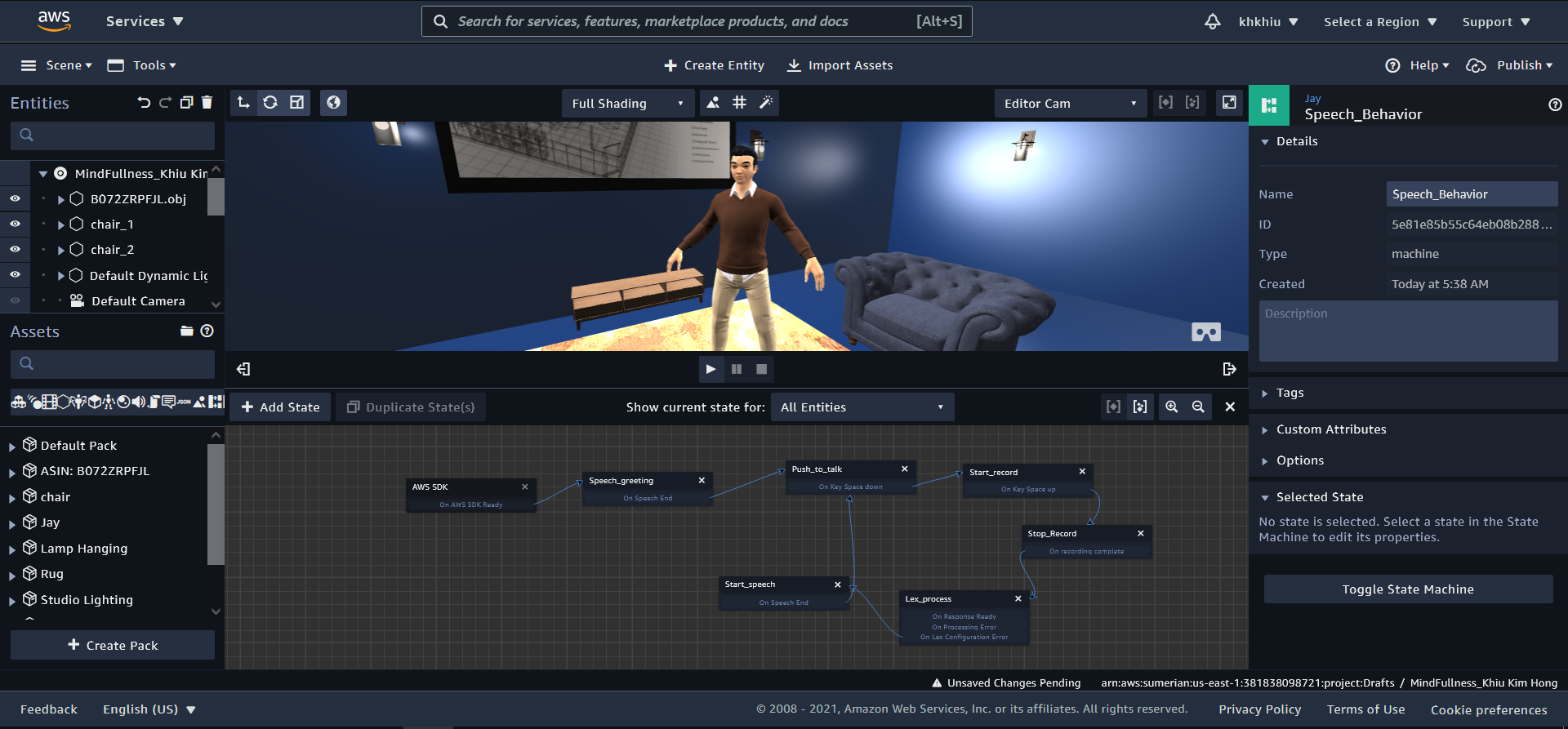
Task: Open Assets help question icon
Action: coord(207,331)
